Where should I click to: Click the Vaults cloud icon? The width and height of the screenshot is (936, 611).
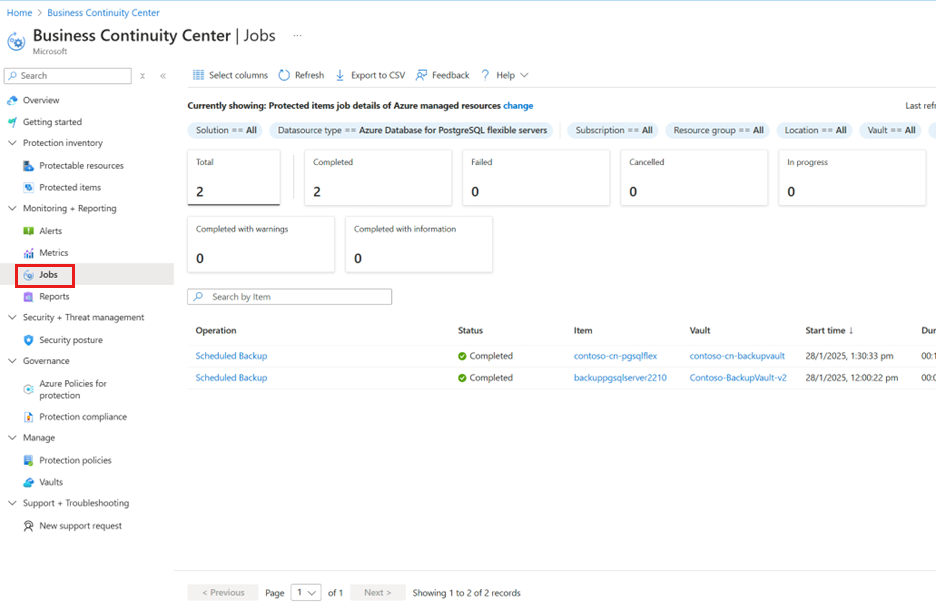point(29,482)
